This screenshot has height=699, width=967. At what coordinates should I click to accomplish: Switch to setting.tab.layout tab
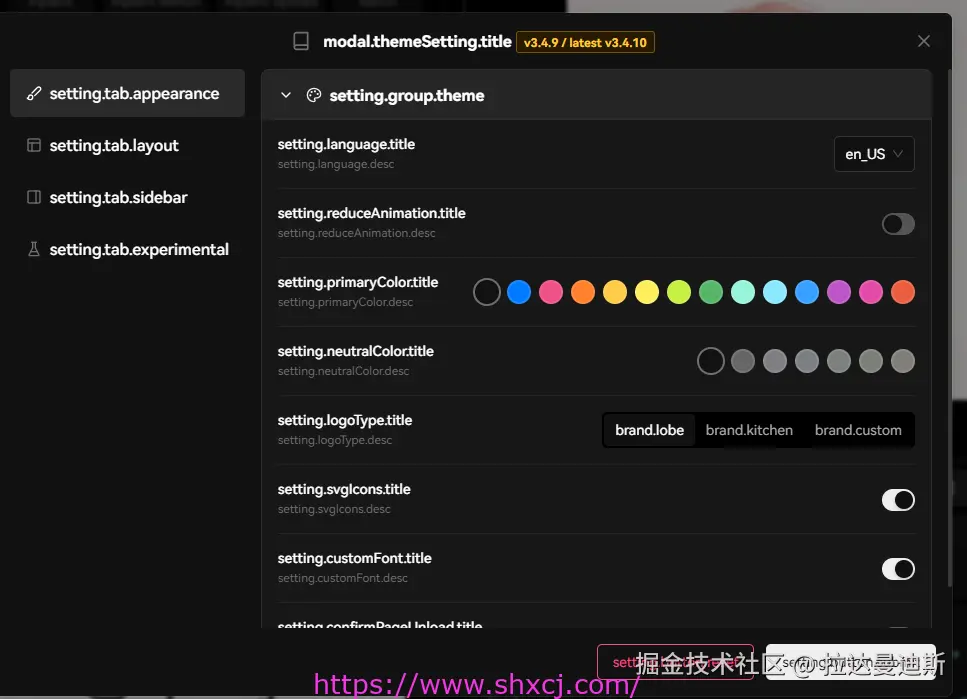(x=128, y=145)
